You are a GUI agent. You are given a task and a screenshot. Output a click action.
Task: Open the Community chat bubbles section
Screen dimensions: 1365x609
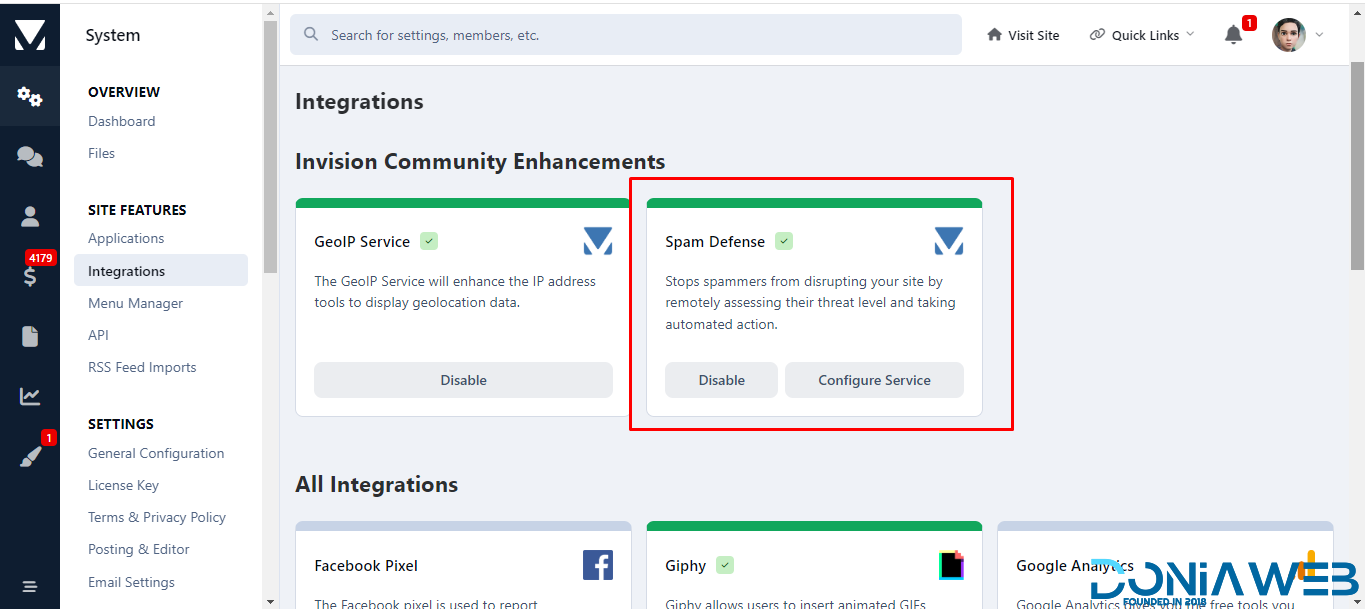tap(30, 156)
